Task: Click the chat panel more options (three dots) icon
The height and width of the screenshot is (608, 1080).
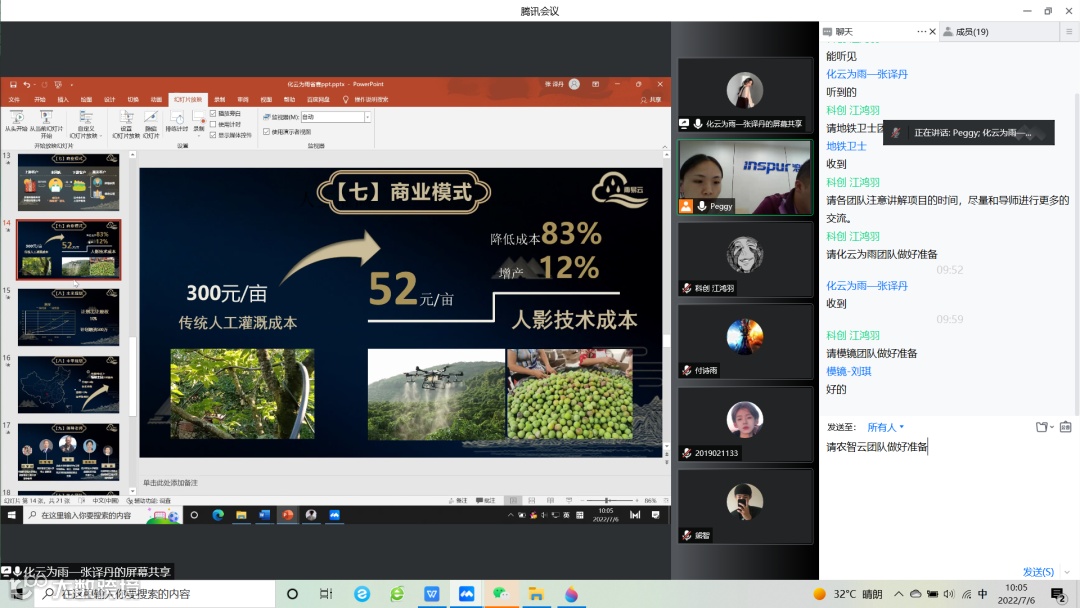Action: [921, 32]
